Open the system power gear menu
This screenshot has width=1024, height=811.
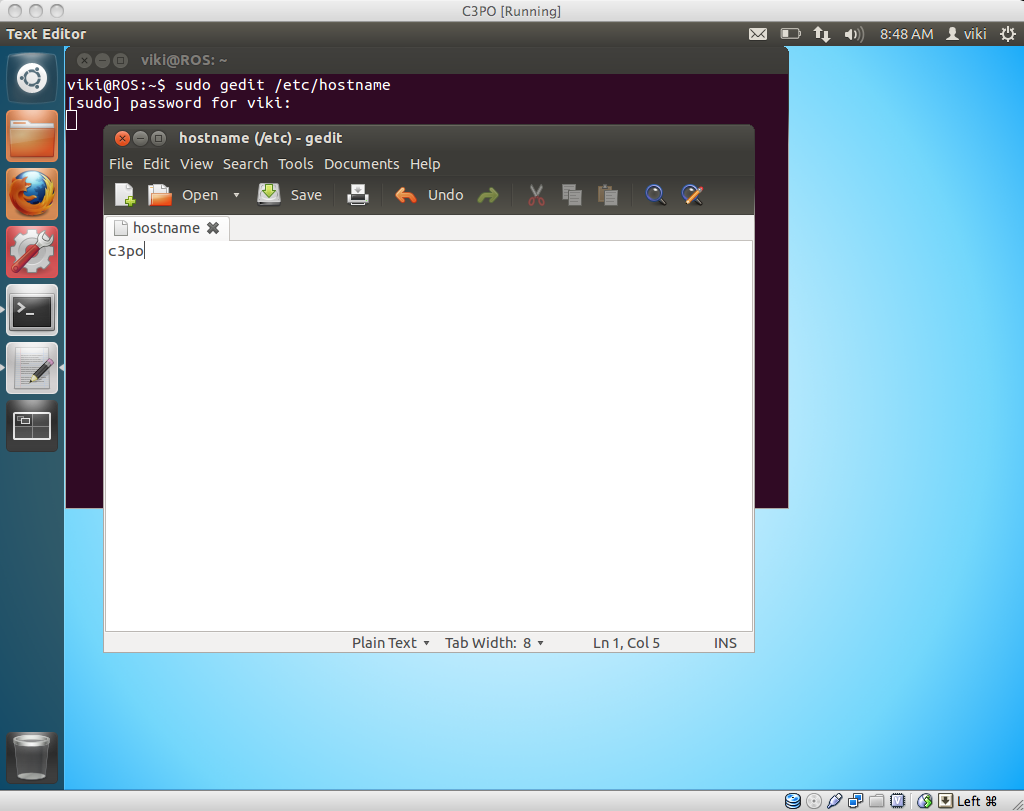point(1008,34)
